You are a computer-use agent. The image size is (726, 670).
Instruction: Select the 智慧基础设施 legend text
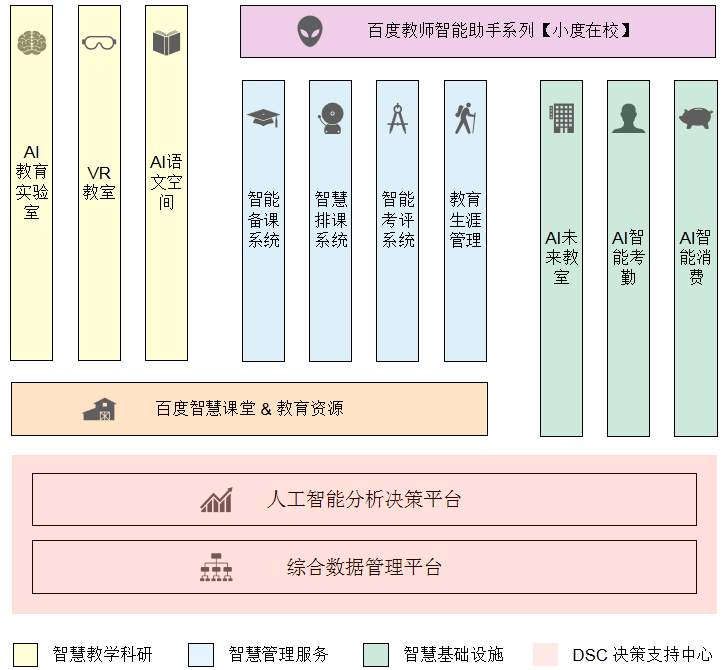pyautogui.click(x=453, y=654)
